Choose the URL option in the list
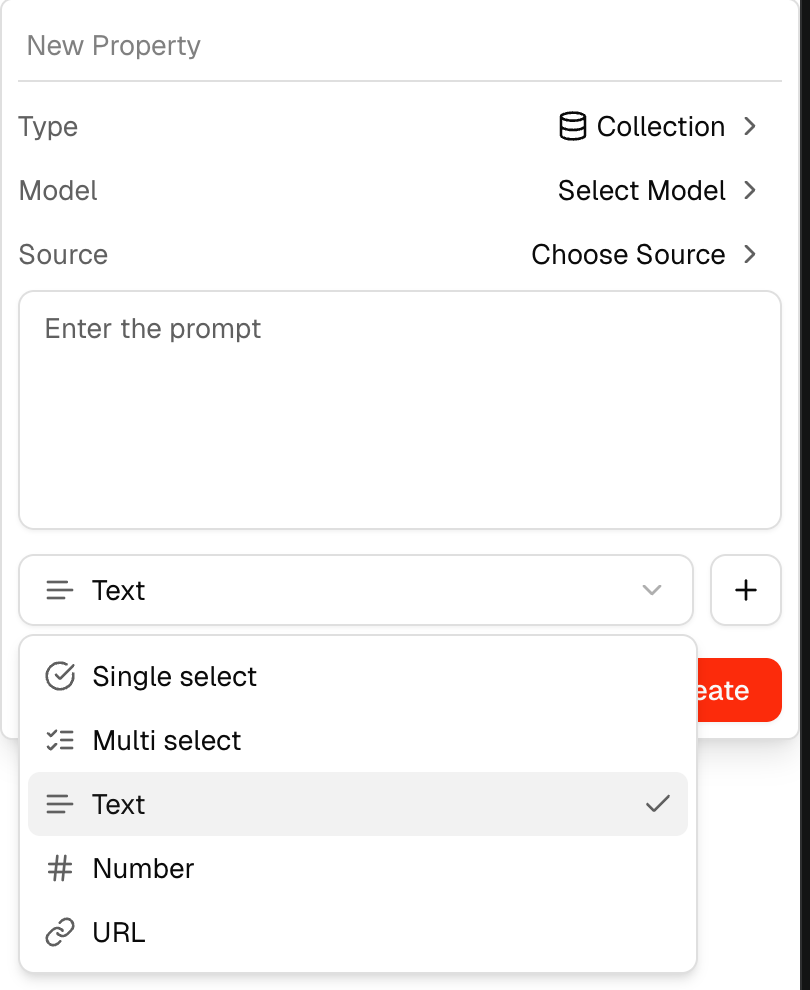This screenshot has height=990, width=810. pos(119,933)
